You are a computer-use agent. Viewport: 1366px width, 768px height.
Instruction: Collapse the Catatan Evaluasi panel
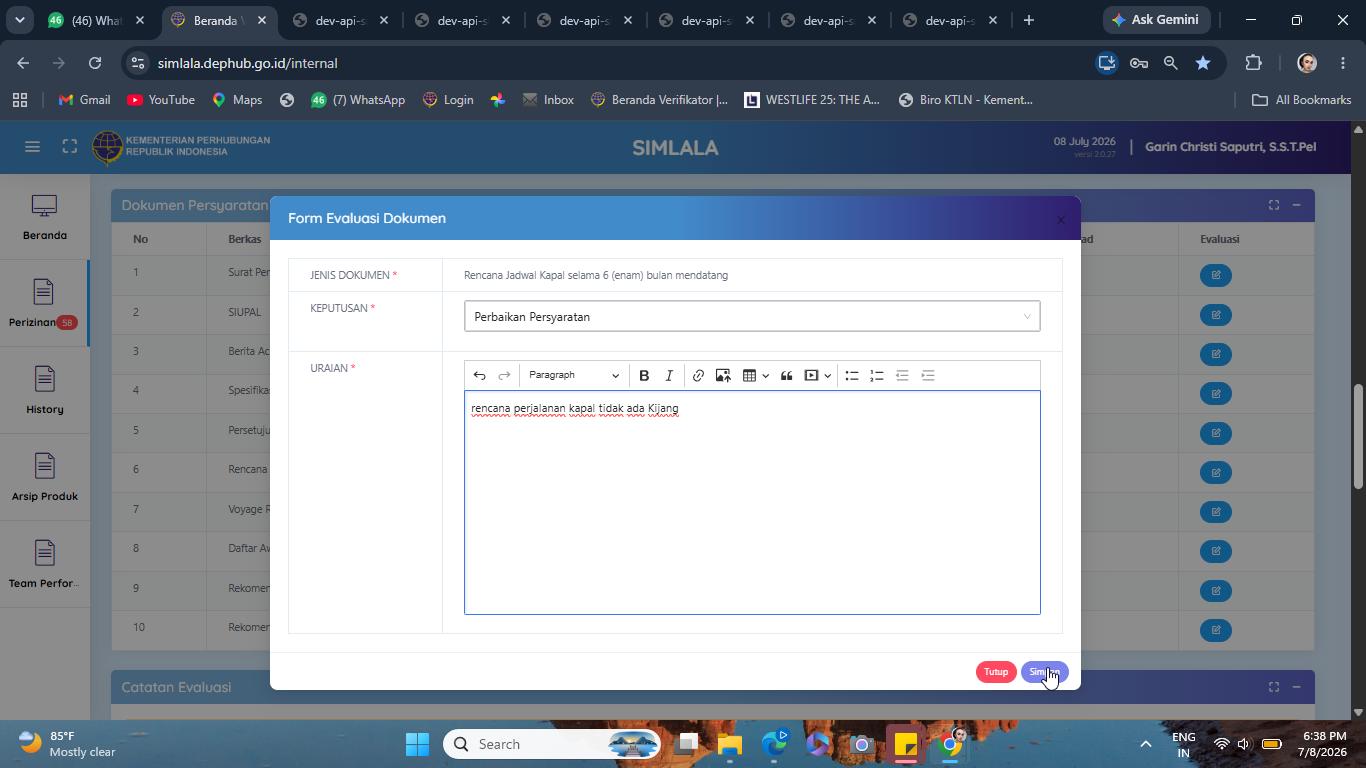(1296, 687)
